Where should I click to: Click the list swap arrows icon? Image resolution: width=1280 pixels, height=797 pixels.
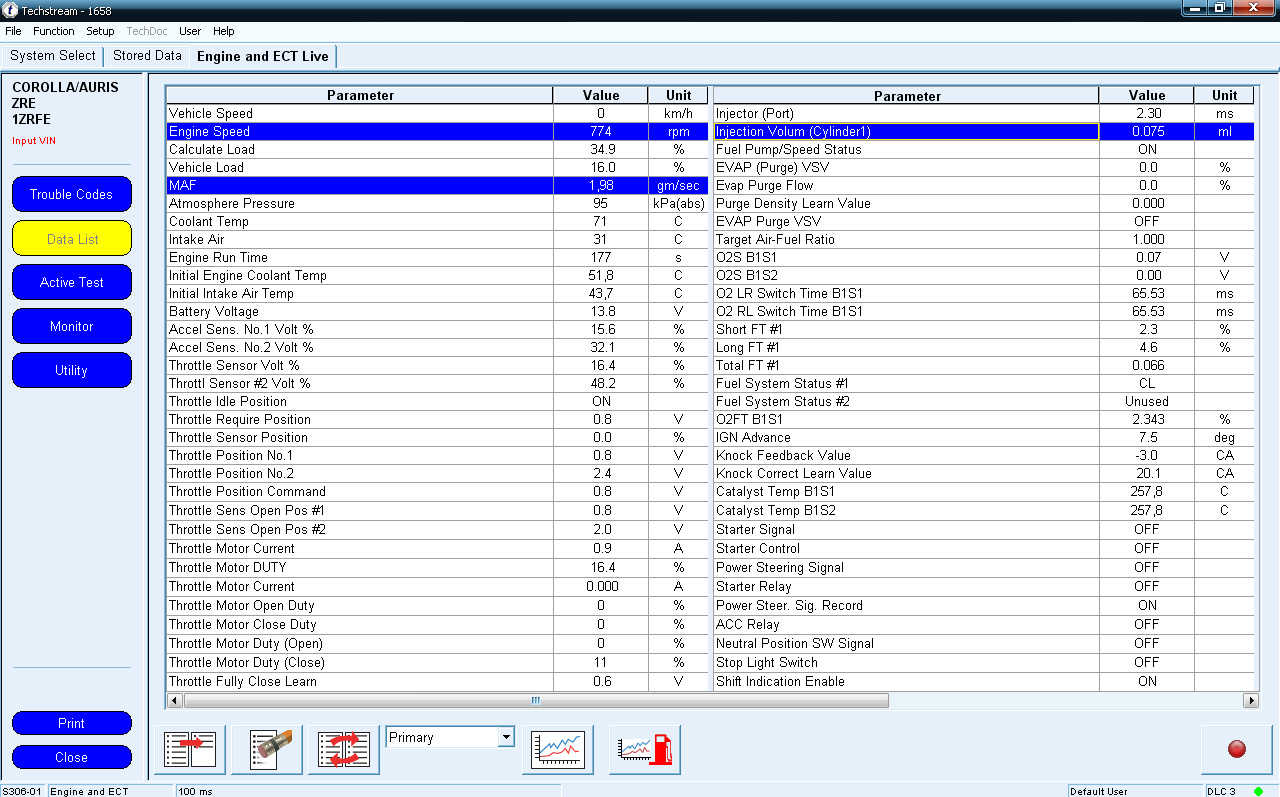tap(344, 749)
